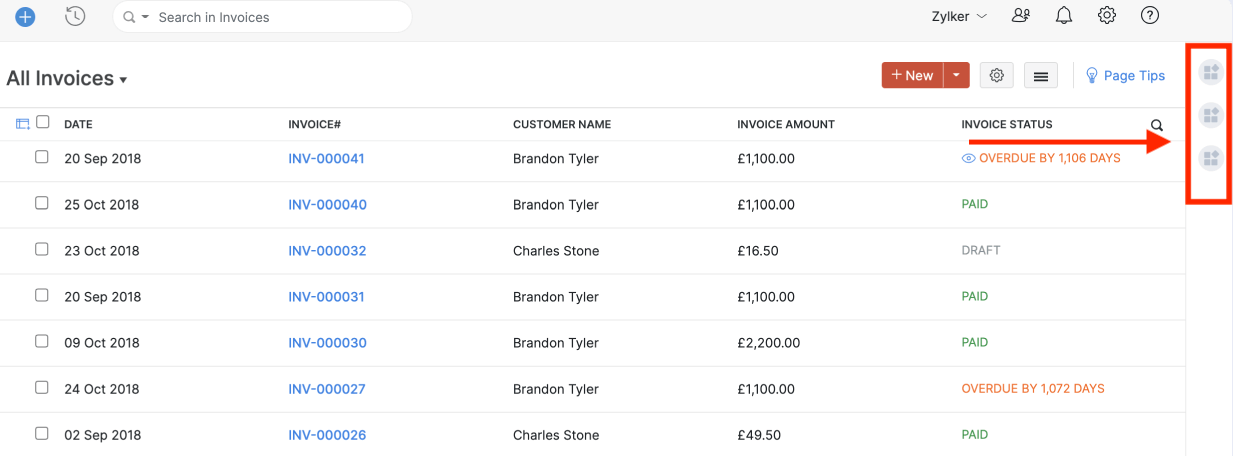Open the notifications bell icon
Viewport: 1233px width, 456px height.
[1064, 16]
